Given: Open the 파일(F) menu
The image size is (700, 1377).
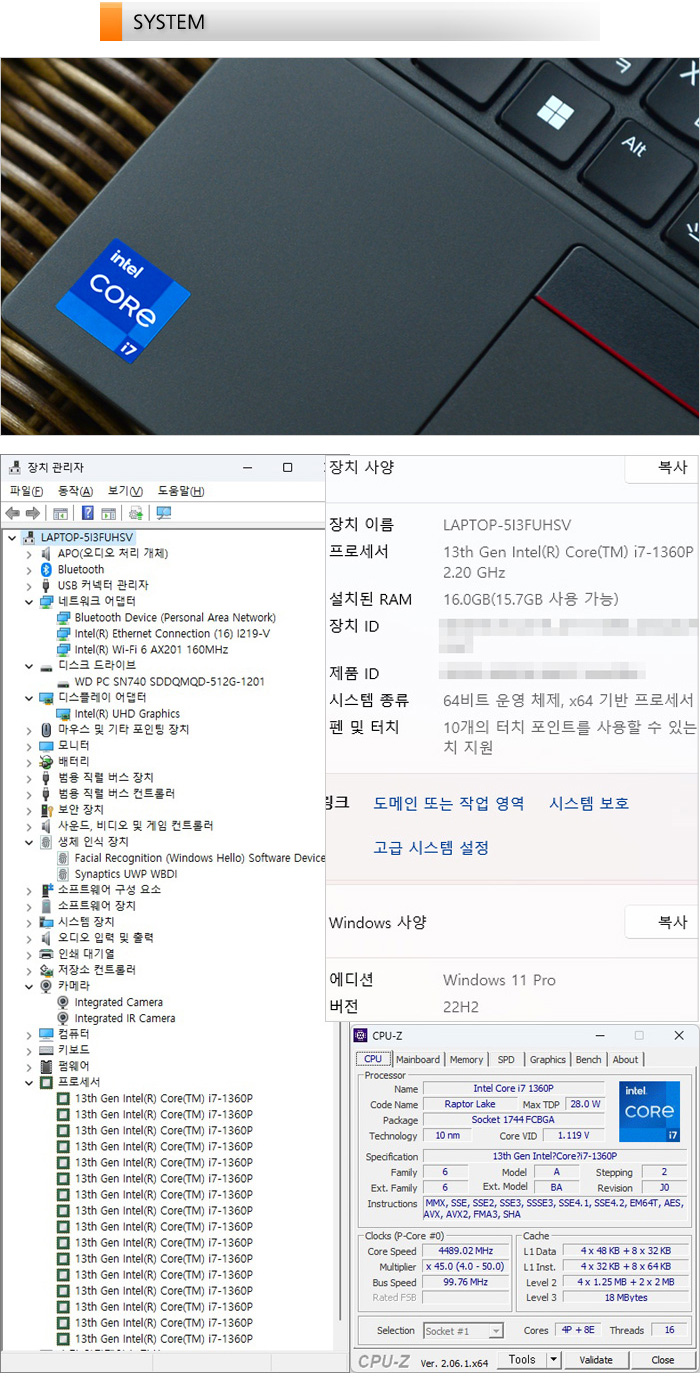Looking at the screenshot, I should click(26, 491).
